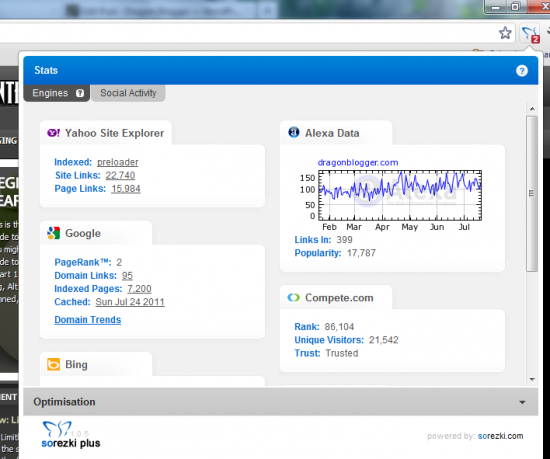The width and height of the screenshot is (550, 459).
Task: Click PageRank value 2
Action: (119, 262)
